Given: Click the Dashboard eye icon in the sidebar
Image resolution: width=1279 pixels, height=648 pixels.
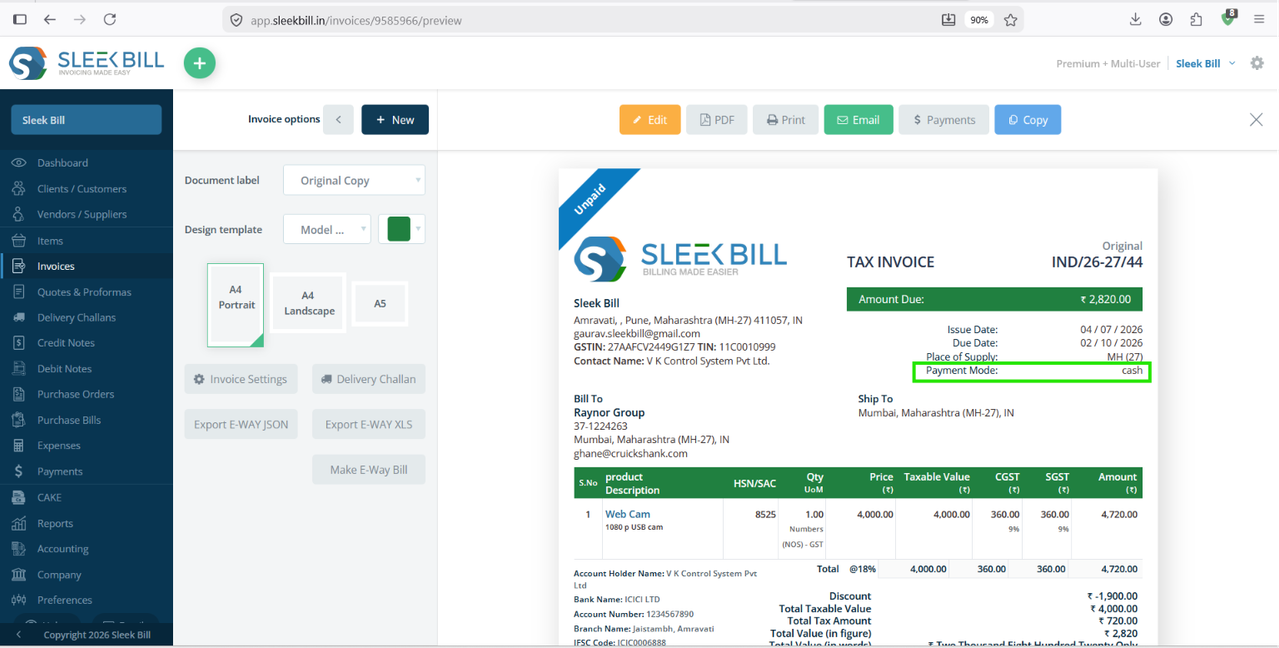Looking at the screenshot, I should pos(19,163).
